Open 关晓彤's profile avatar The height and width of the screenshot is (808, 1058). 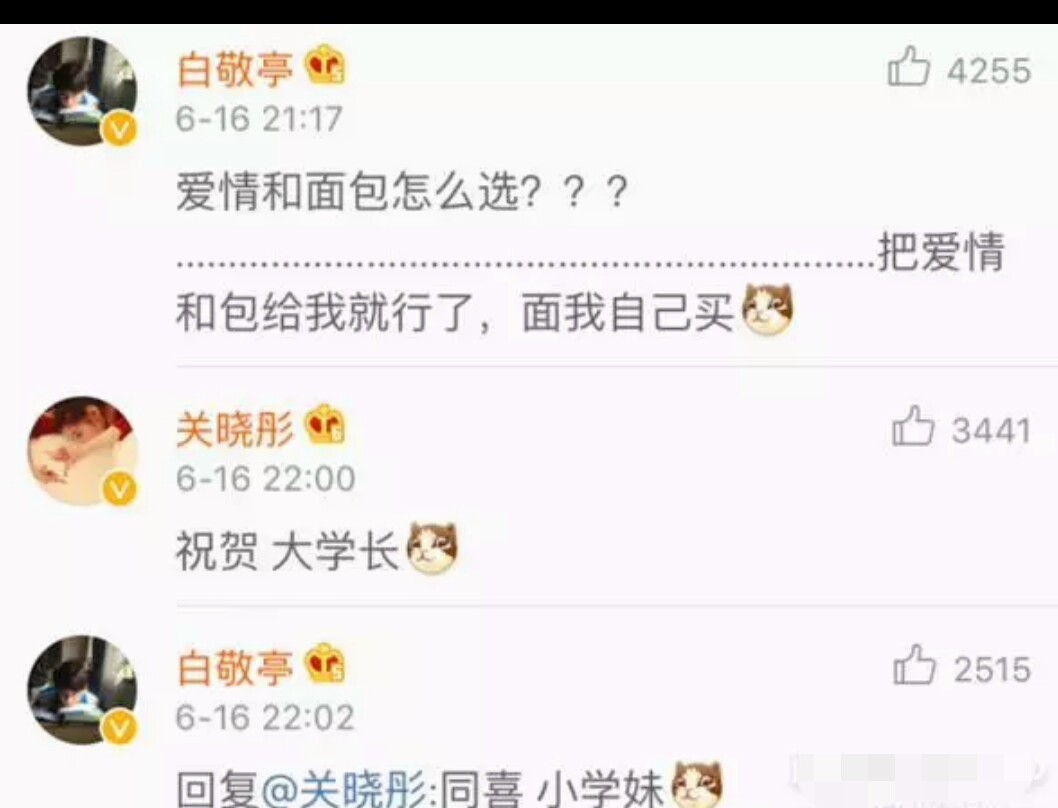click(82, 451)
